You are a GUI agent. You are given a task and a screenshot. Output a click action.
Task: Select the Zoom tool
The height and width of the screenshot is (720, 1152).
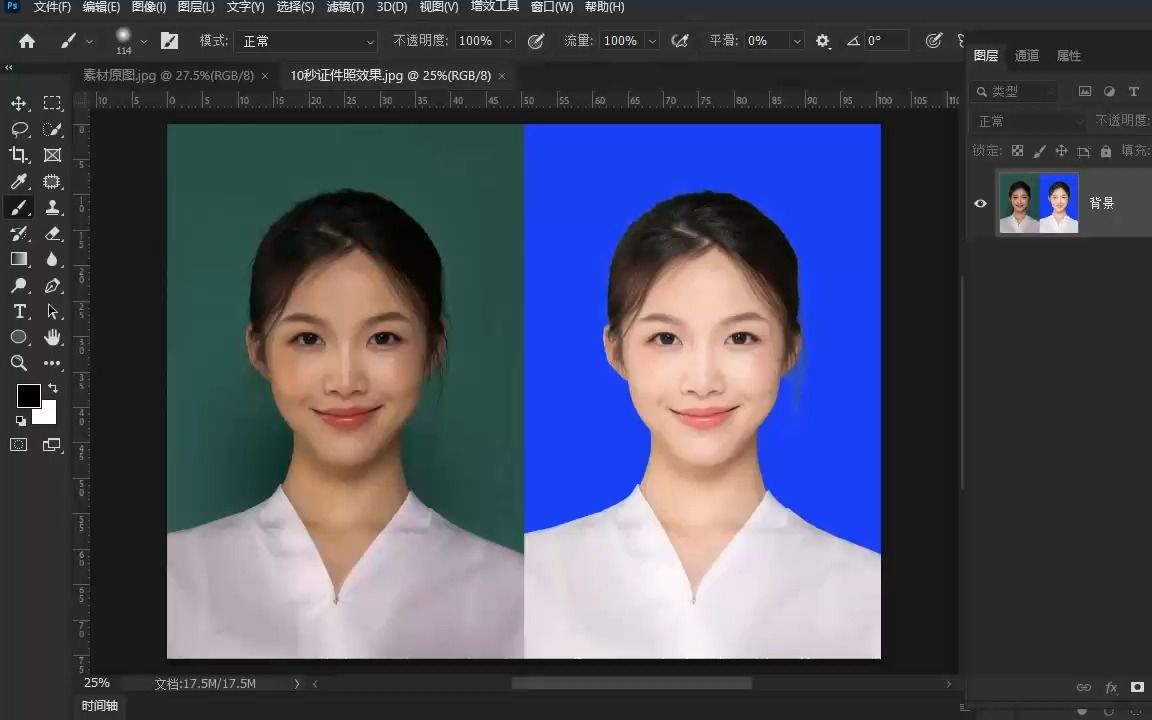(19, 363)
